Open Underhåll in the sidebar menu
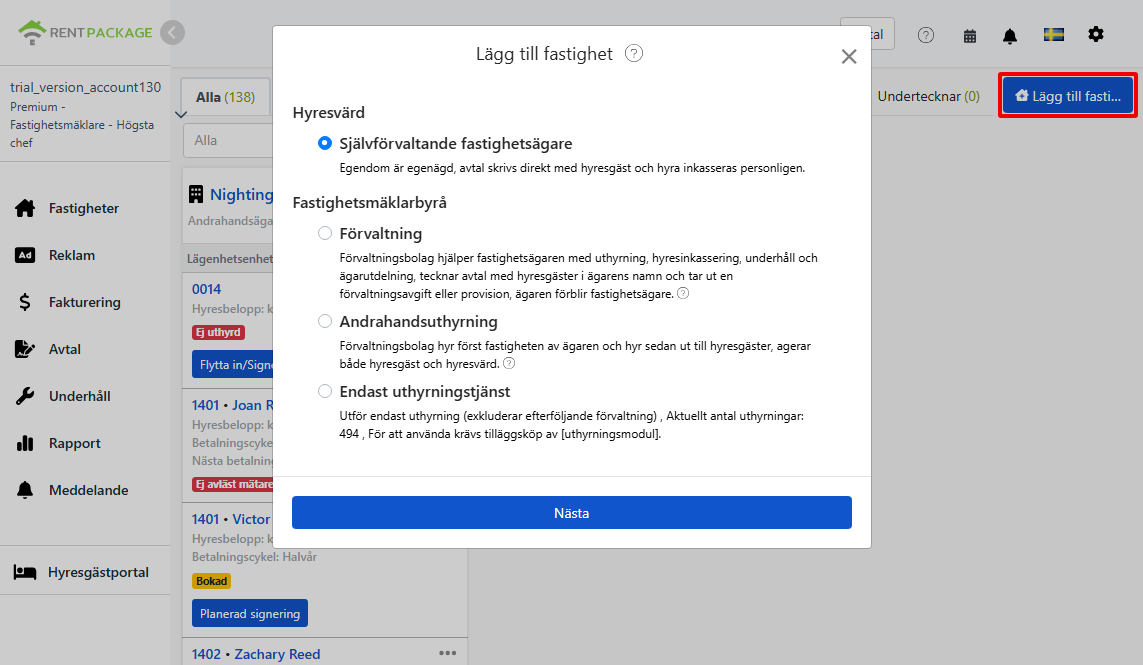Image resolution: width=1143 pixels, height=665 pixels. point(80,396)
